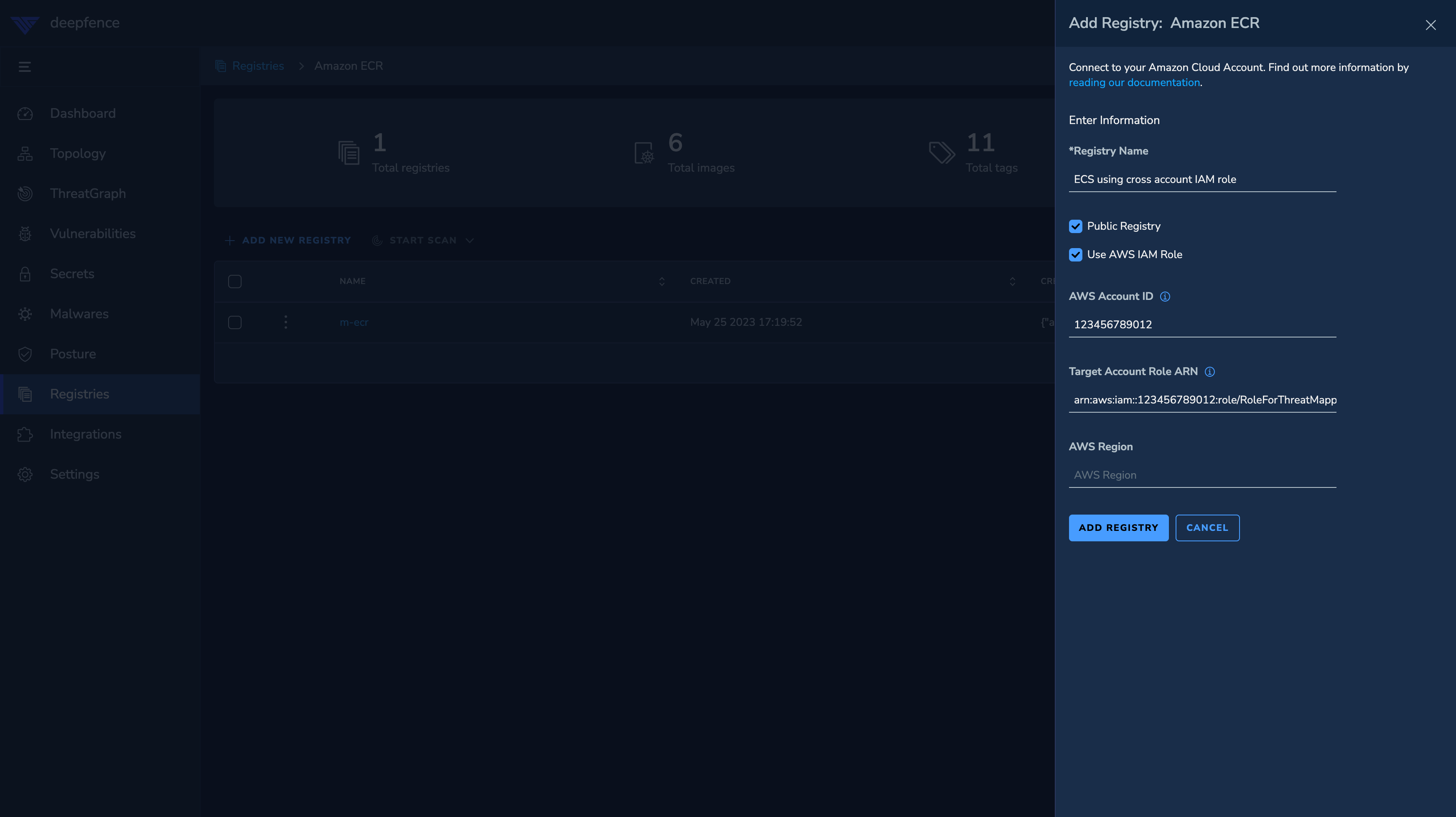Screen dimensions: 1456x817
Task: Click the deepfence brand name
Action: pyautogui.click(x=85, y=23)
